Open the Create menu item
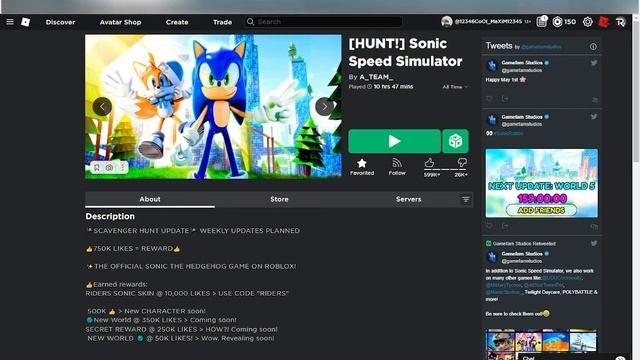This screenshot has height=360, width=640. [x=177, y=22]
